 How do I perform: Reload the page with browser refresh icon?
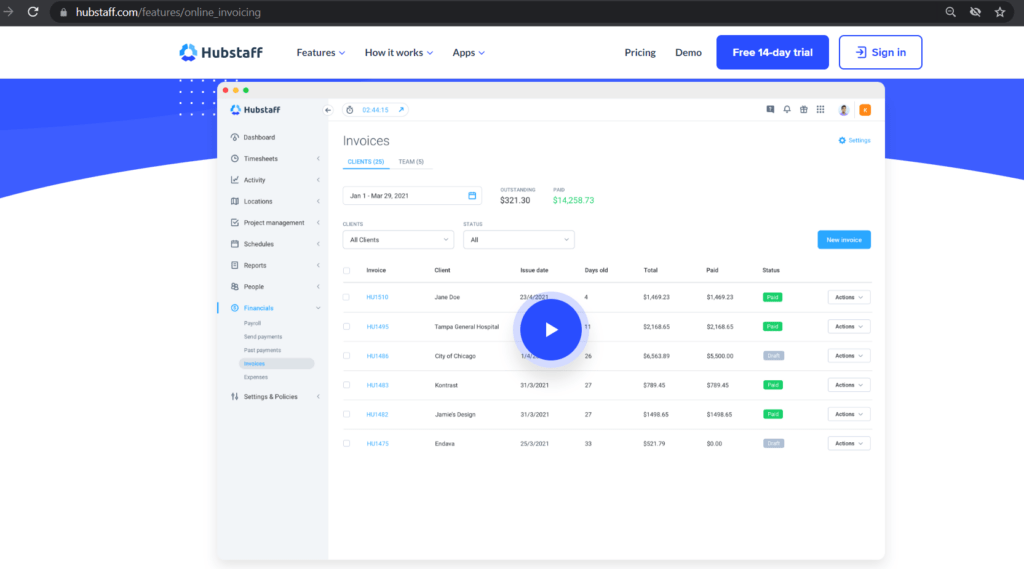tap(33, 12)
